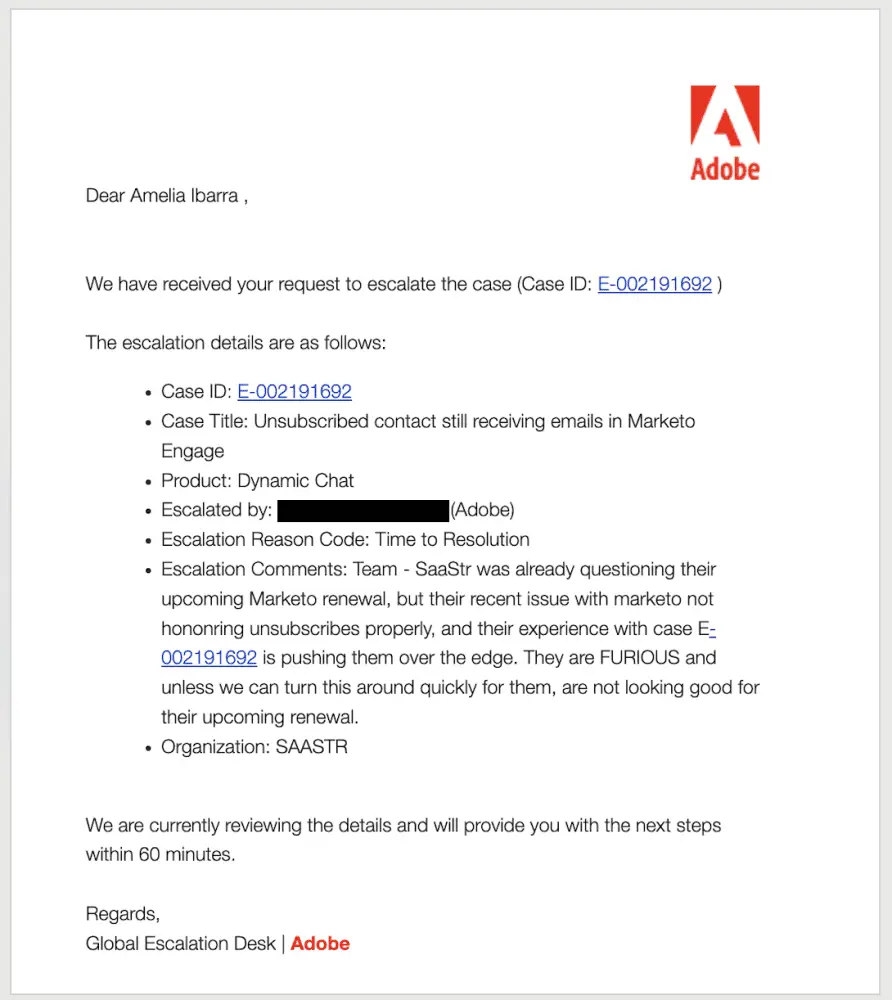Image resolution: width=892 pixels, height=1000 pixels.
Task: Click the redacted black bar after 'Escalated by'
Action: pos(363,511)
